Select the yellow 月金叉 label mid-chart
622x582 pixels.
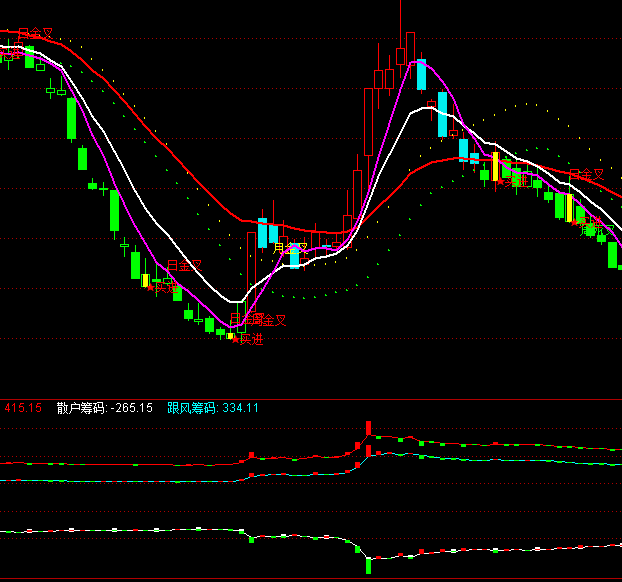point(290,247)
